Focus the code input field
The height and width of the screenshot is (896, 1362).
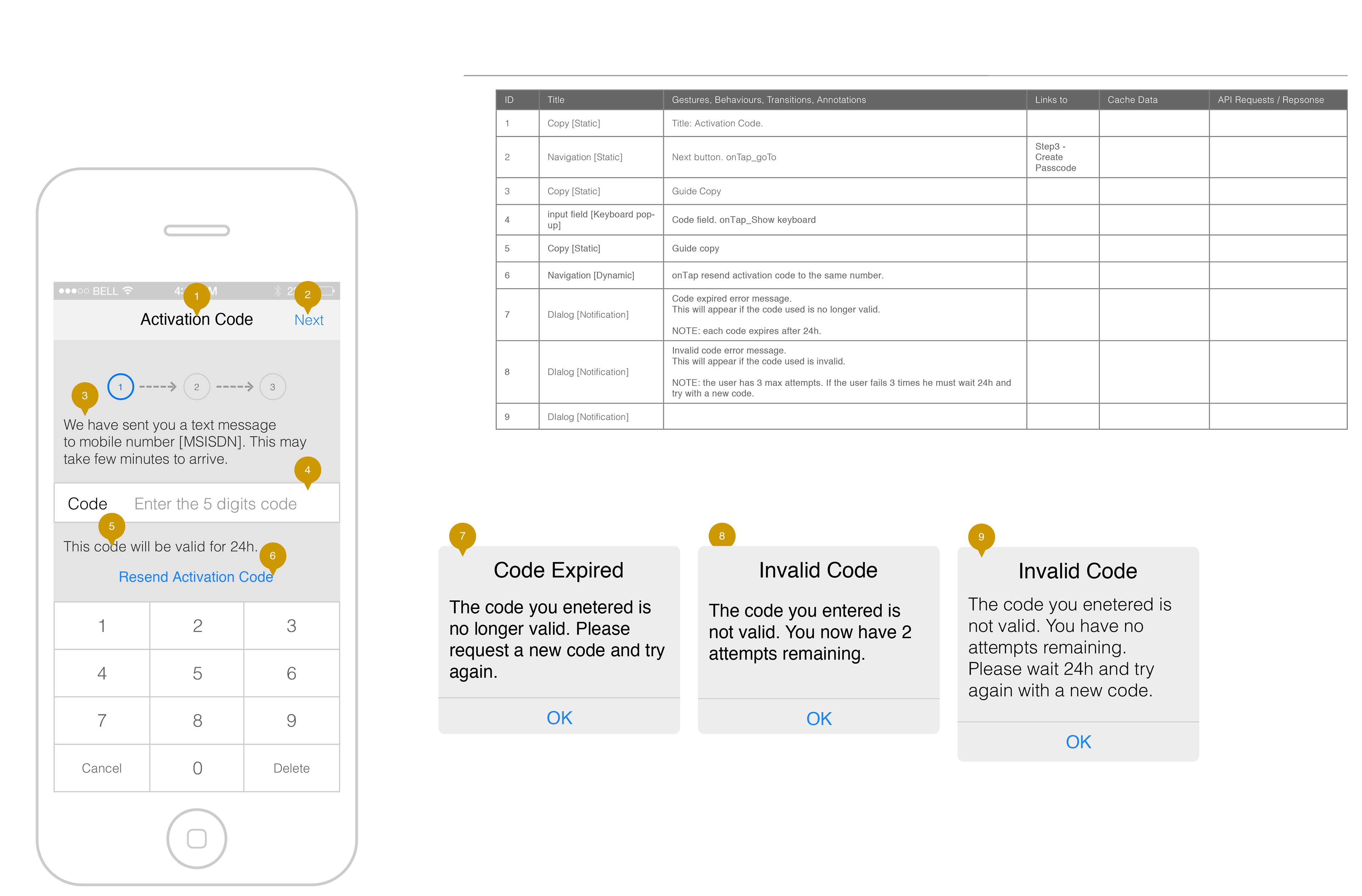pyautogui.click(x=197, y=503)
